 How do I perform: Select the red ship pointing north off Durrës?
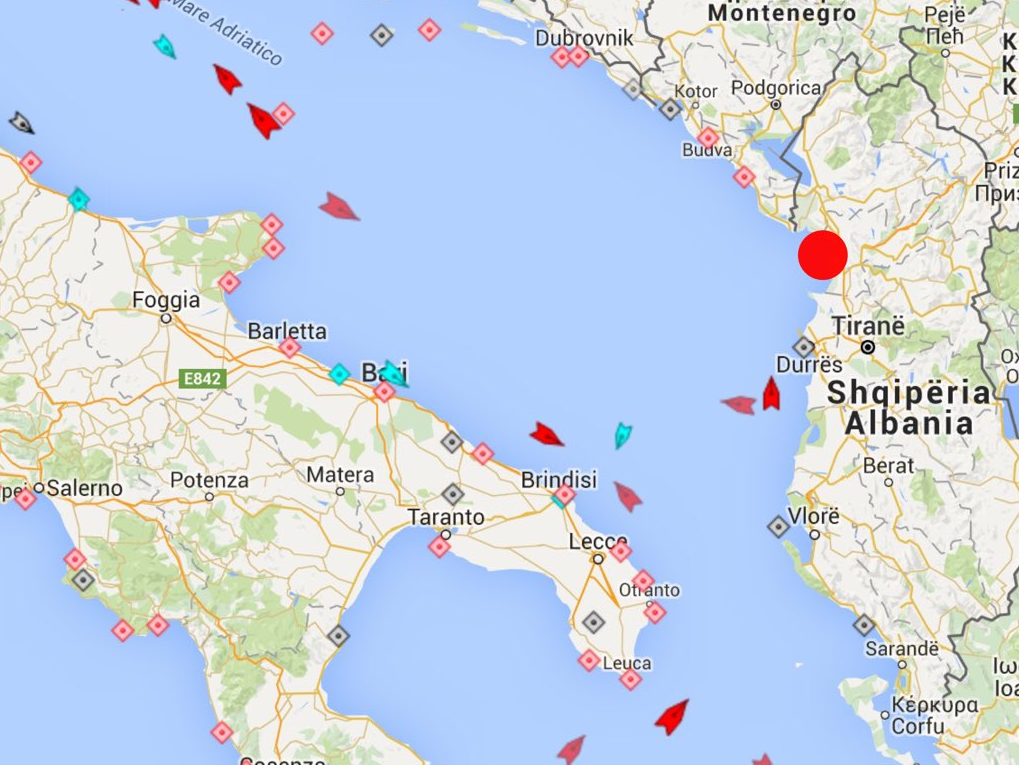coord(771,394)
